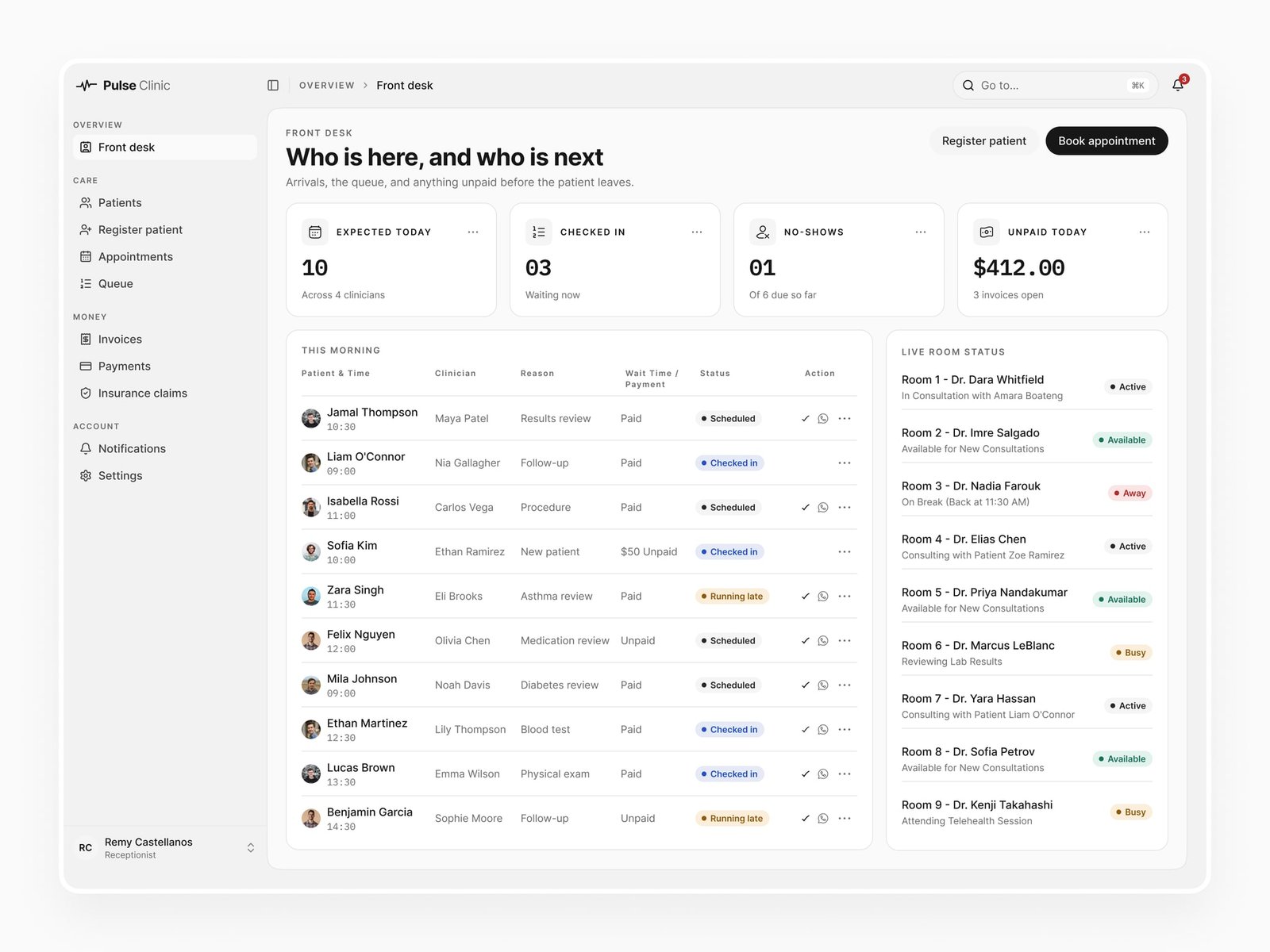Open more options on Expected Today card

[x=473, y=232]
